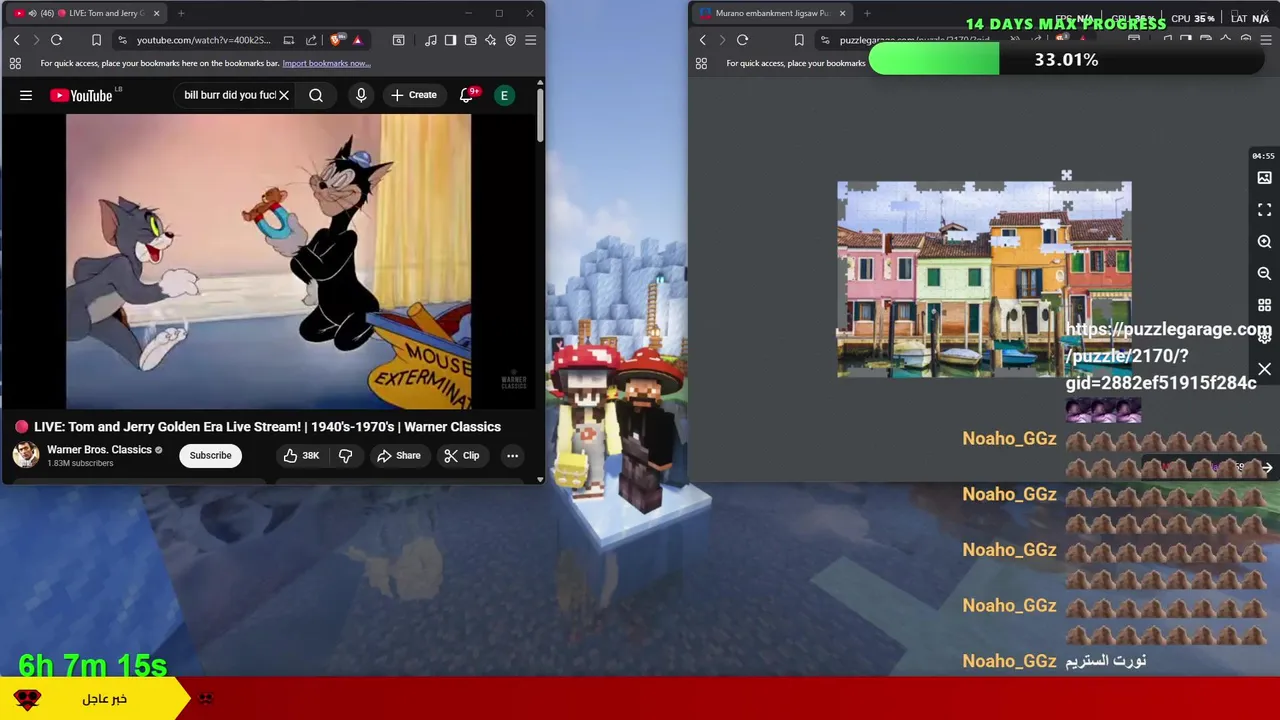Toggle the sidebar panel icon in YouTube window

450,40
